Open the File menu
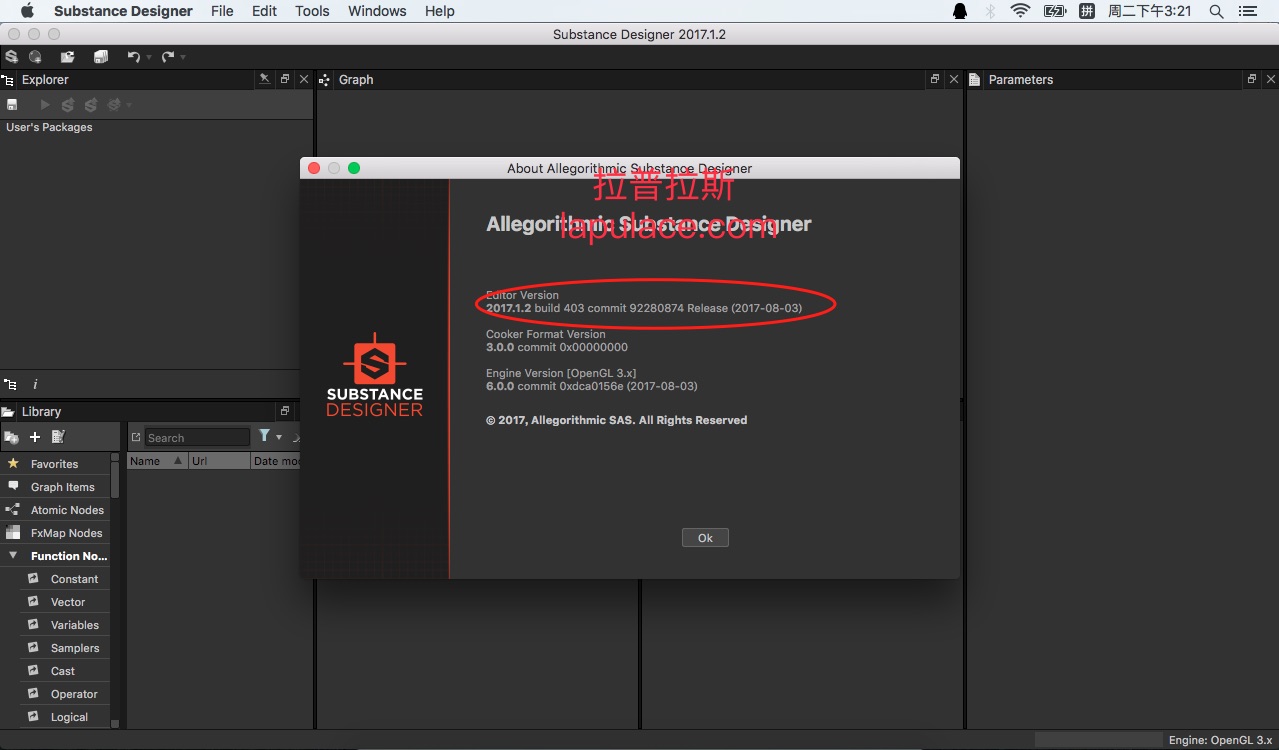The image size is (1279, 750). pos(222,11)
